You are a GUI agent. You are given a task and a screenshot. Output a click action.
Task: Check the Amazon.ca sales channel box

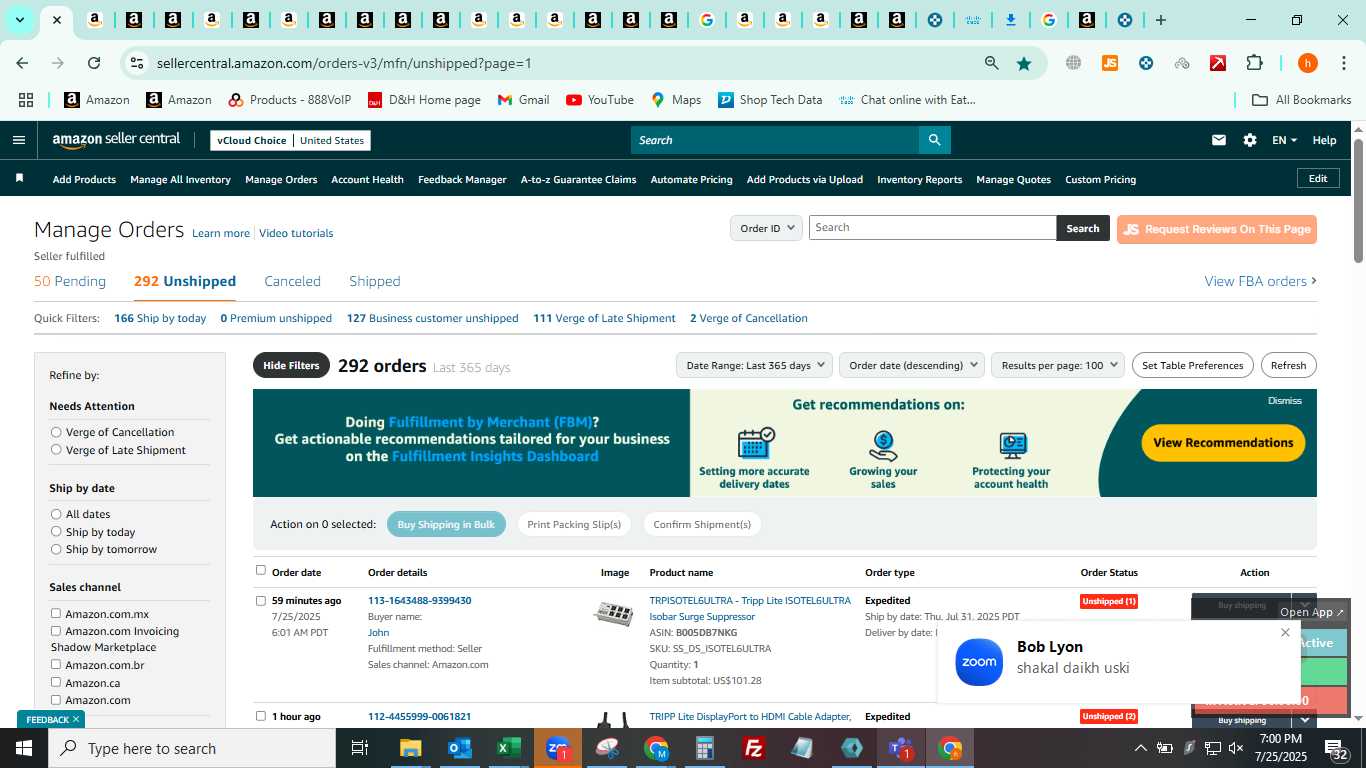[56, 682]
